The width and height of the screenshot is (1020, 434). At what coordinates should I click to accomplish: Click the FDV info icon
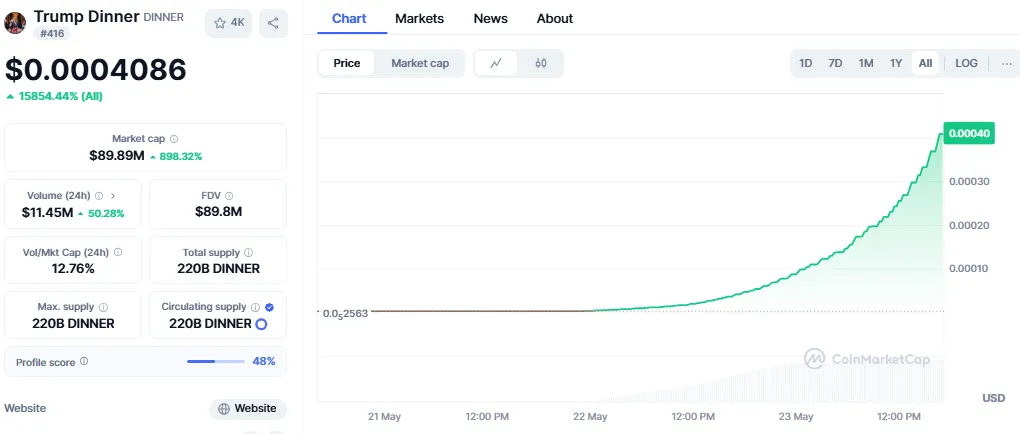pyautogui.click(x=229, y=196)
